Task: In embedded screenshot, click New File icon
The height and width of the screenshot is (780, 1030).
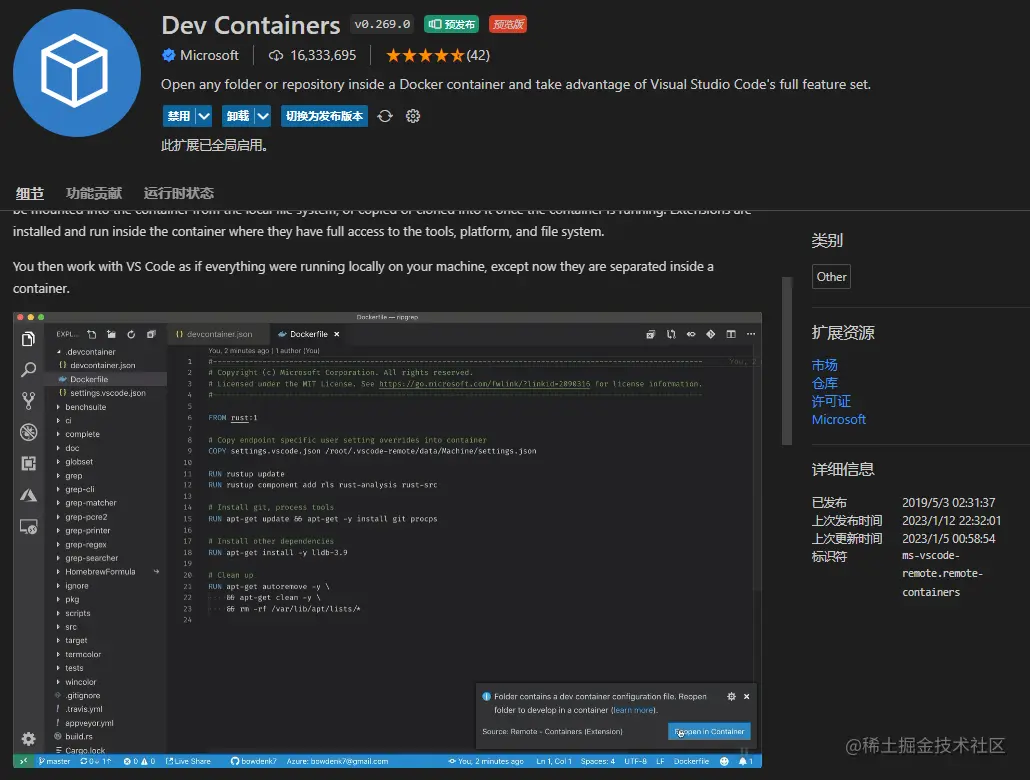Action: click(x=92, y=334)
